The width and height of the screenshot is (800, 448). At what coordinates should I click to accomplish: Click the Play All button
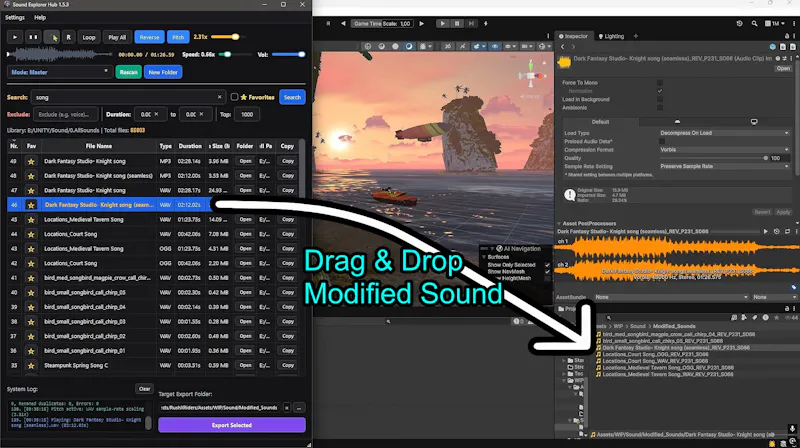(x=117, y=37)
